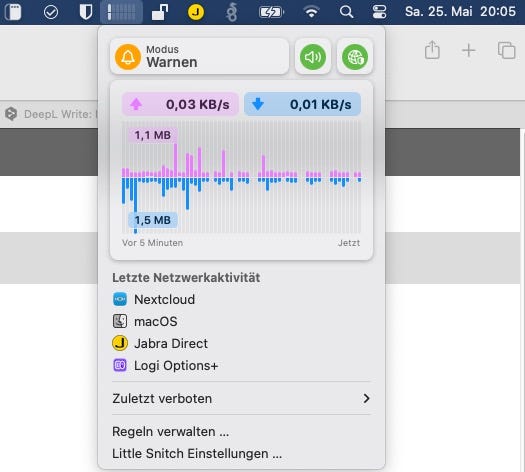The width and height of the screenshot is (525, 472).
Task: Click the pink upload rate 0,03 KB/s
Action: (x=180, y=104)
